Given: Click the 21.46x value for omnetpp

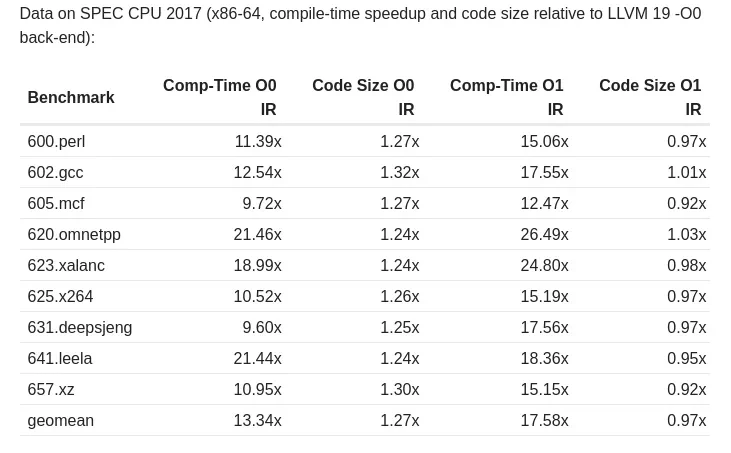Looking at the screenshot, I should pyautogui.click(x=257, y=235).
